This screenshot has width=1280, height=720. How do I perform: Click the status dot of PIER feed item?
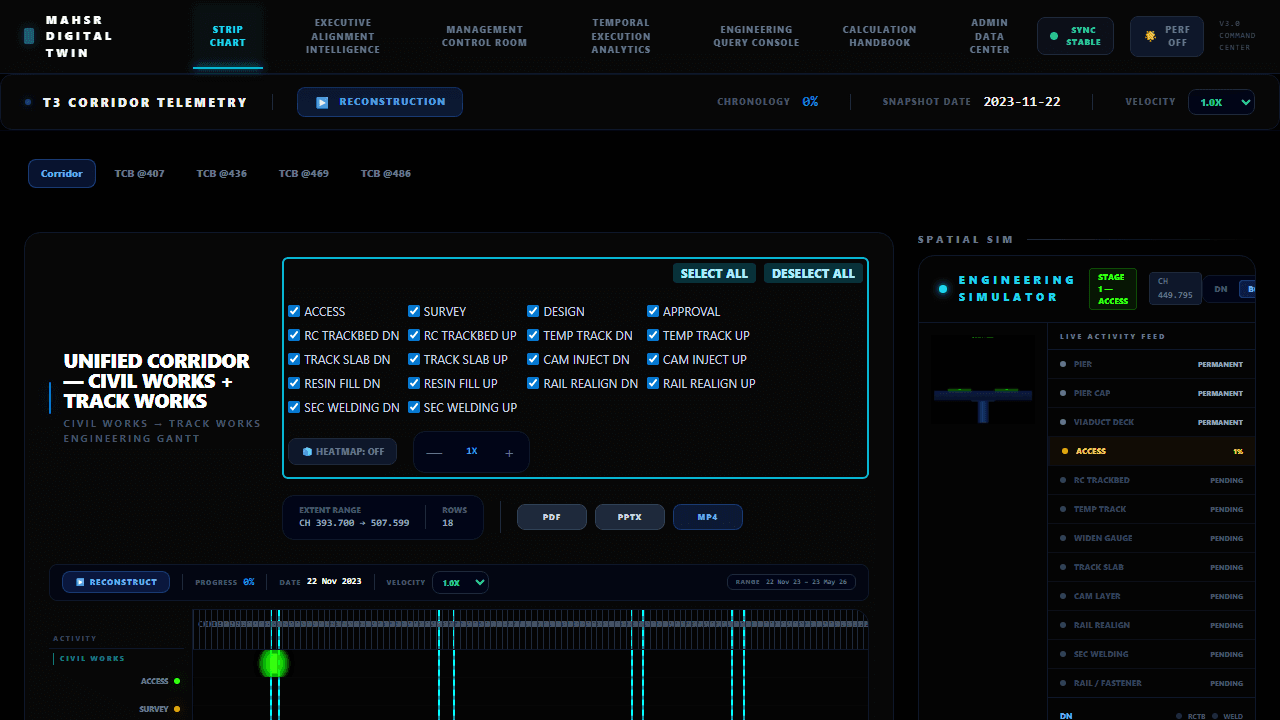pos(1064,364)
